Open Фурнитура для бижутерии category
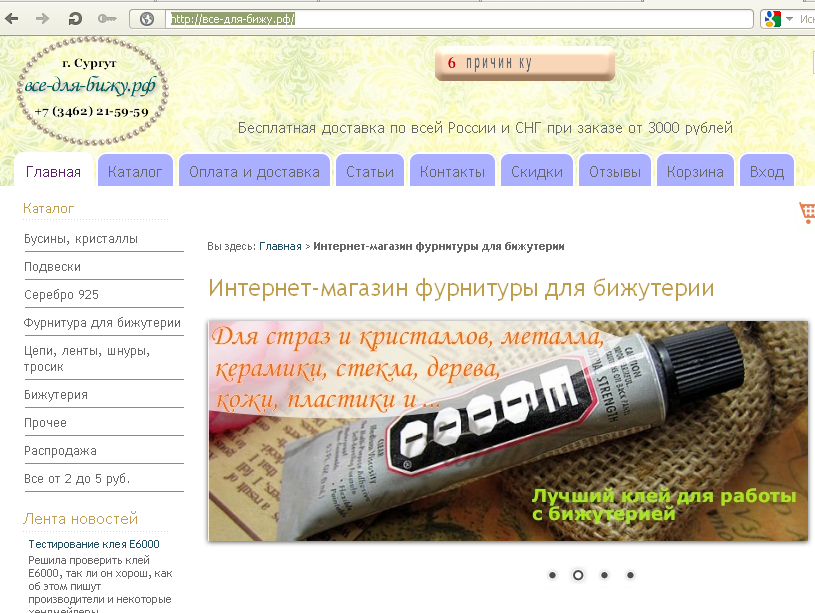The width and height of the screenshot is (815, 613). pyautogui.click(x=102, y=323)
